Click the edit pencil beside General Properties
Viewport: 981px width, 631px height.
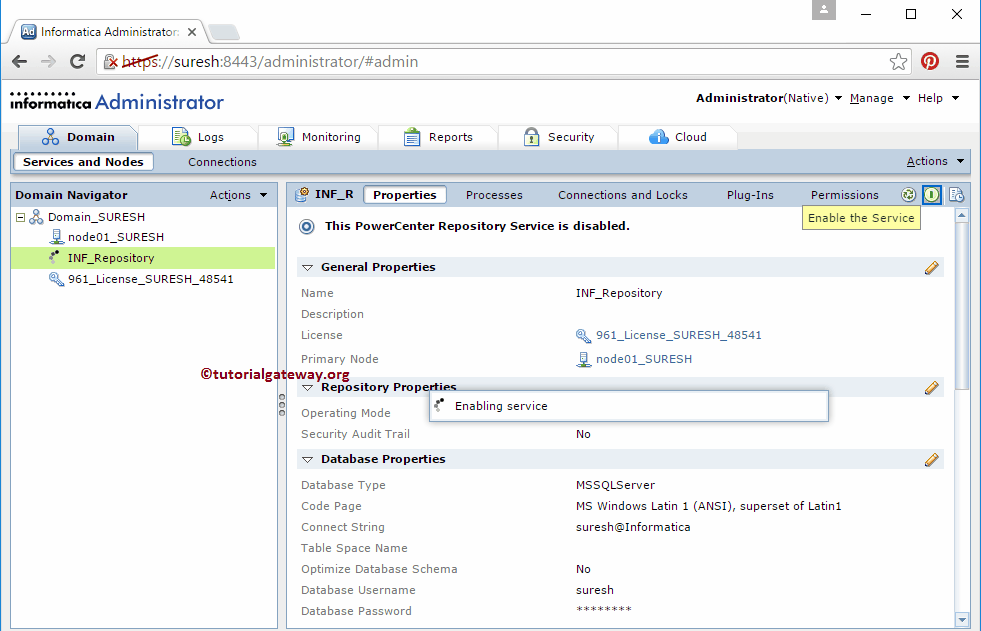pos(932,267)
